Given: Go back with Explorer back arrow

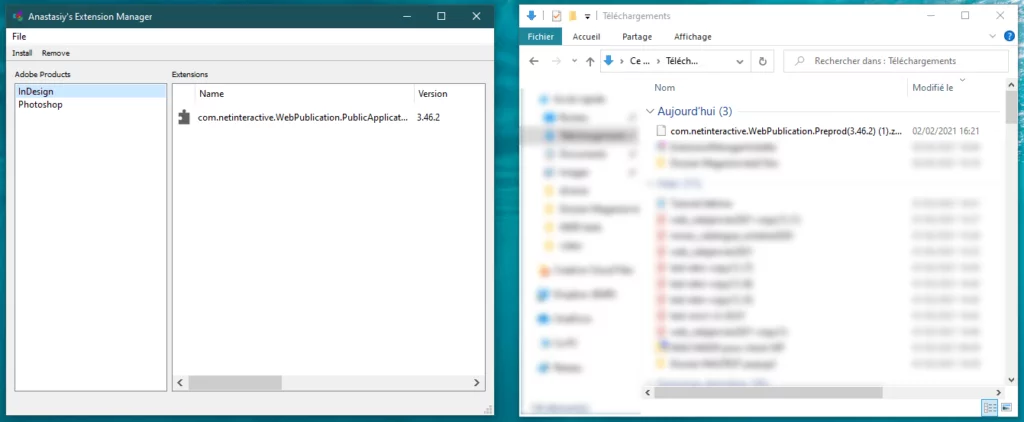Looking at the screenshot, I should coord(534,61).
